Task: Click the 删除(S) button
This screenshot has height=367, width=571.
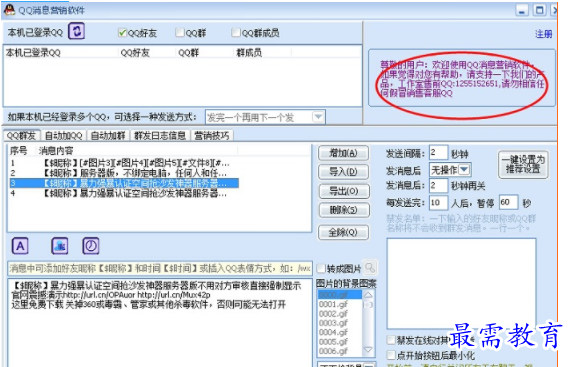Action: coord(344,210)
